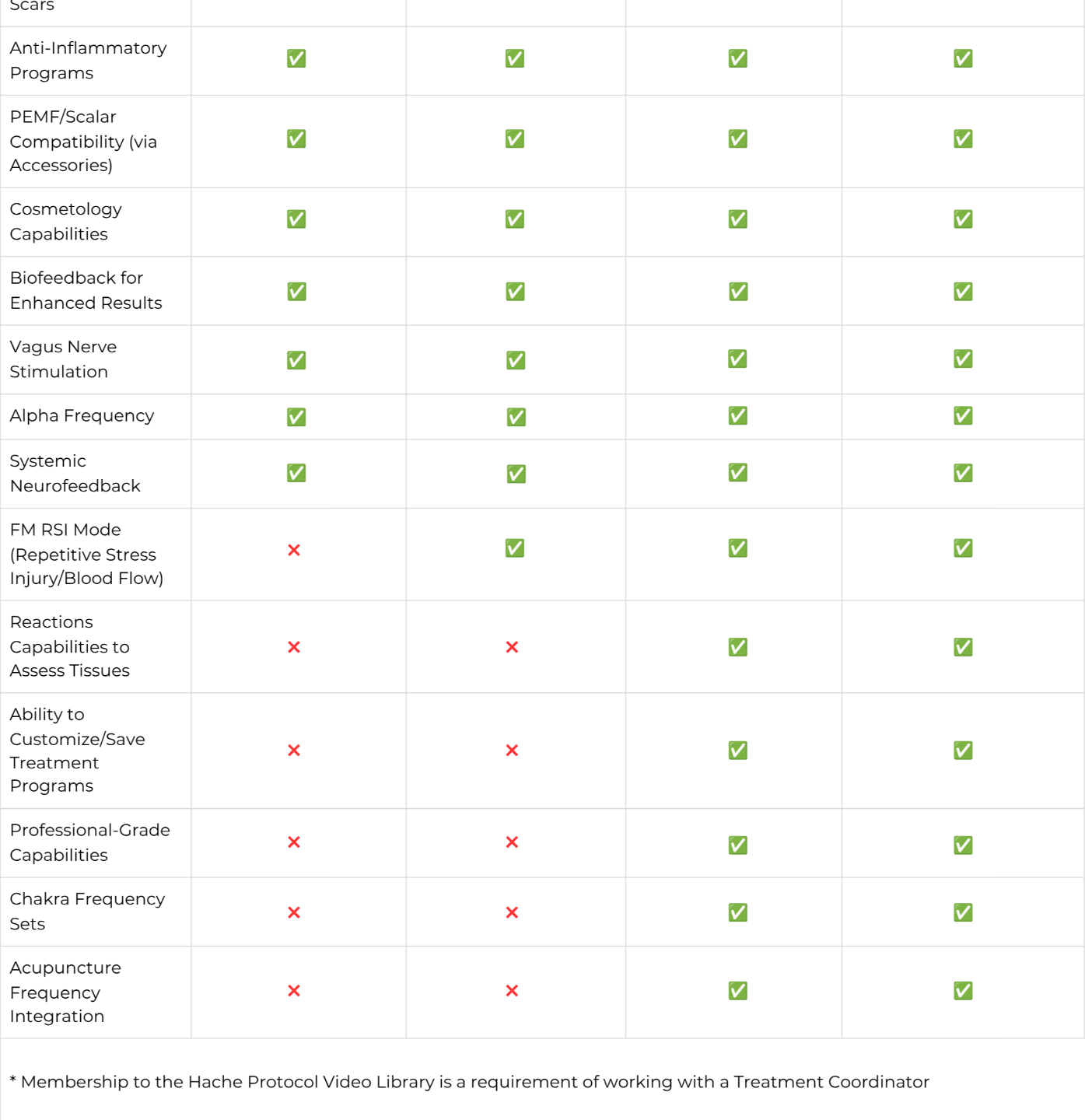Click last-column checkmark for Cosmetology Capabilities
1085x1120 pixels.
pyautogui.click(x=963, y=219)
